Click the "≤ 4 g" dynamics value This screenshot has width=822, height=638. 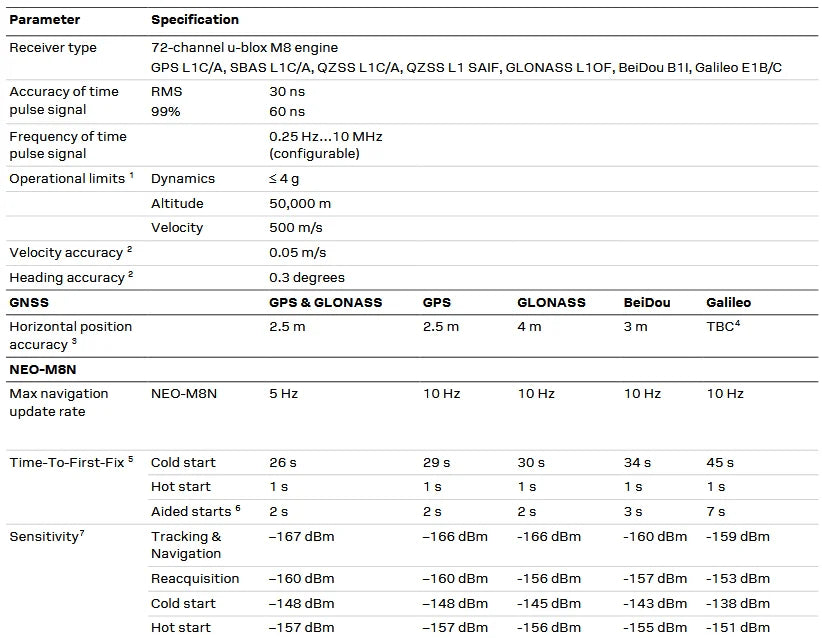pyautogui.click(x=284, y=179)
